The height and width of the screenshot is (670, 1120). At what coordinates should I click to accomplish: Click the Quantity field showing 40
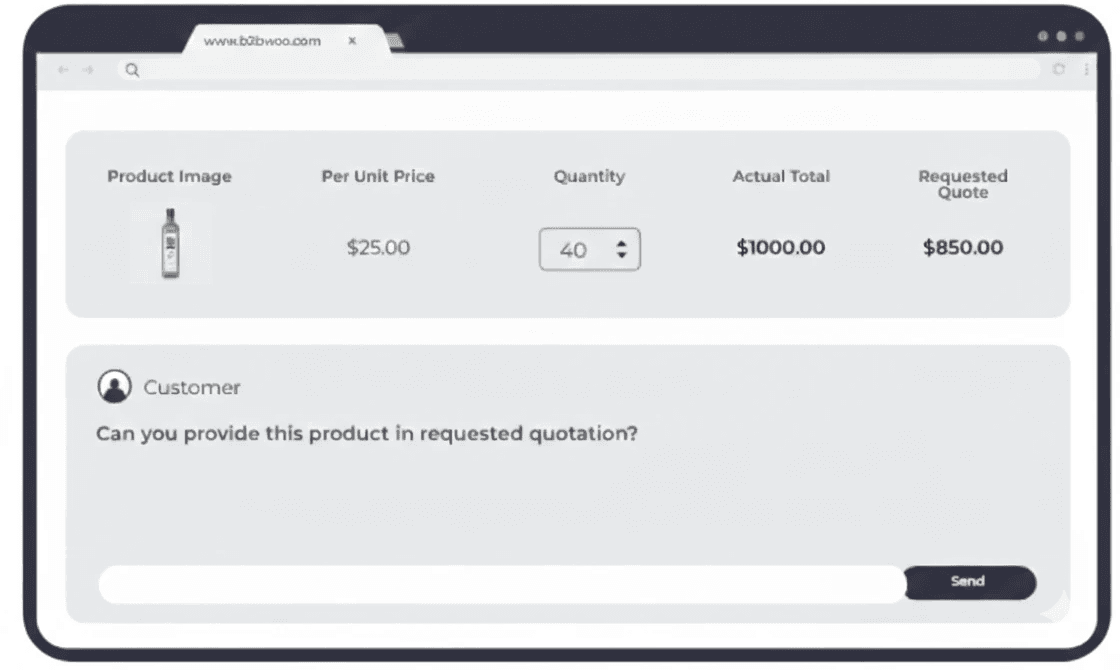coord(574,250)
